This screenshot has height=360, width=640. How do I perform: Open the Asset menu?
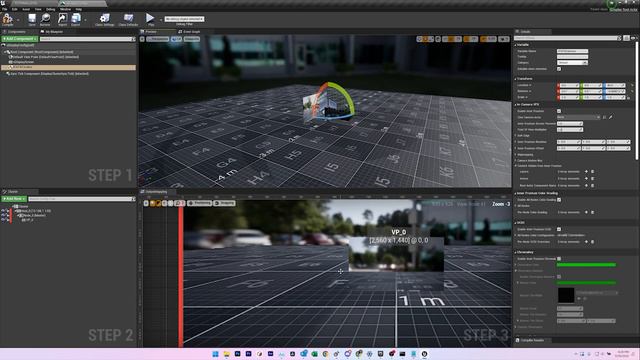26,9
